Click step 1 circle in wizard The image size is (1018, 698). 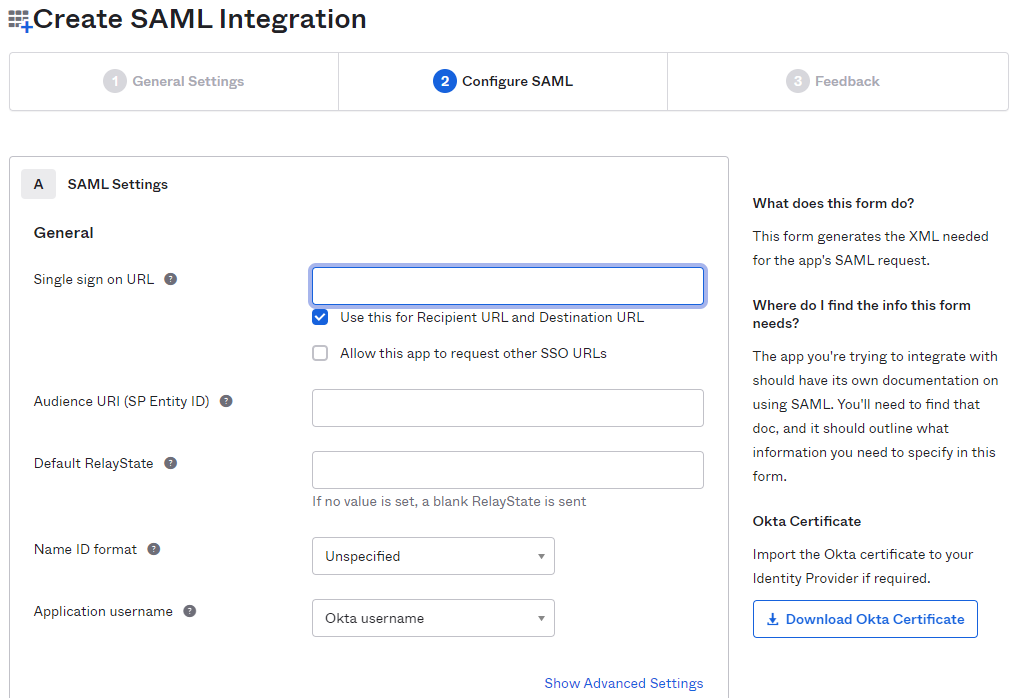pyautogui.click(x=115, y=81)
